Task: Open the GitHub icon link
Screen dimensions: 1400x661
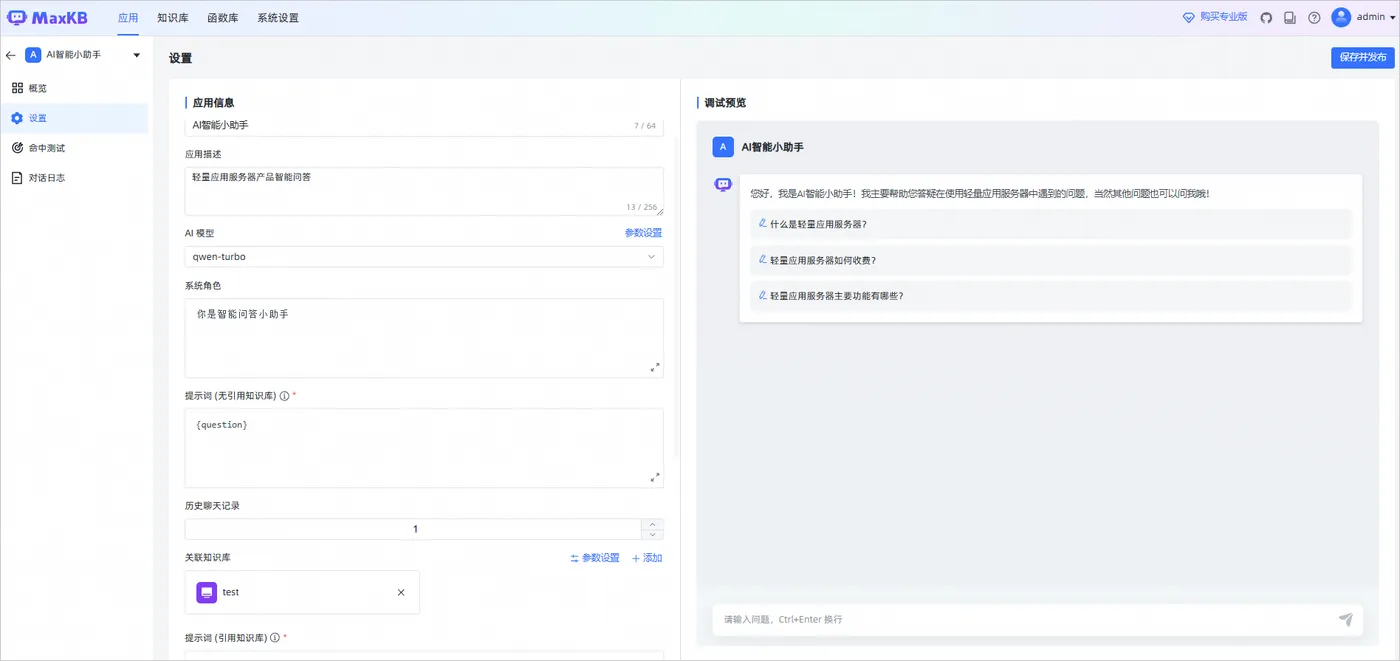Action: [x=1266, y=18]
